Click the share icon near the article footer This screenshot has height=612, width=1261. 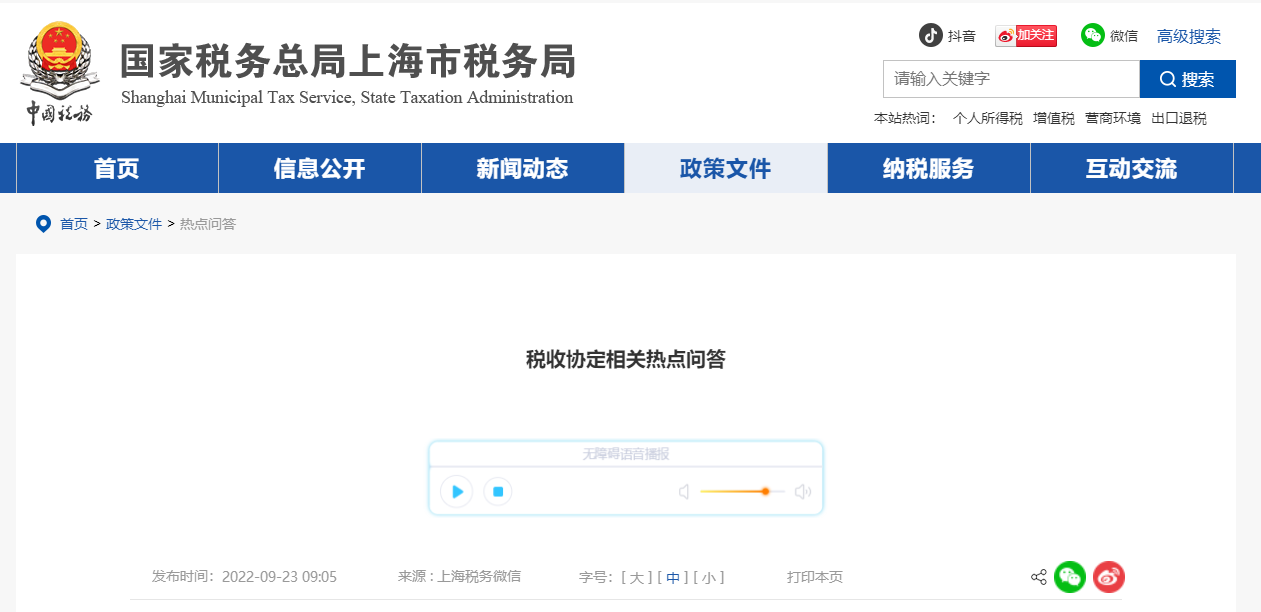(1038, 577)
